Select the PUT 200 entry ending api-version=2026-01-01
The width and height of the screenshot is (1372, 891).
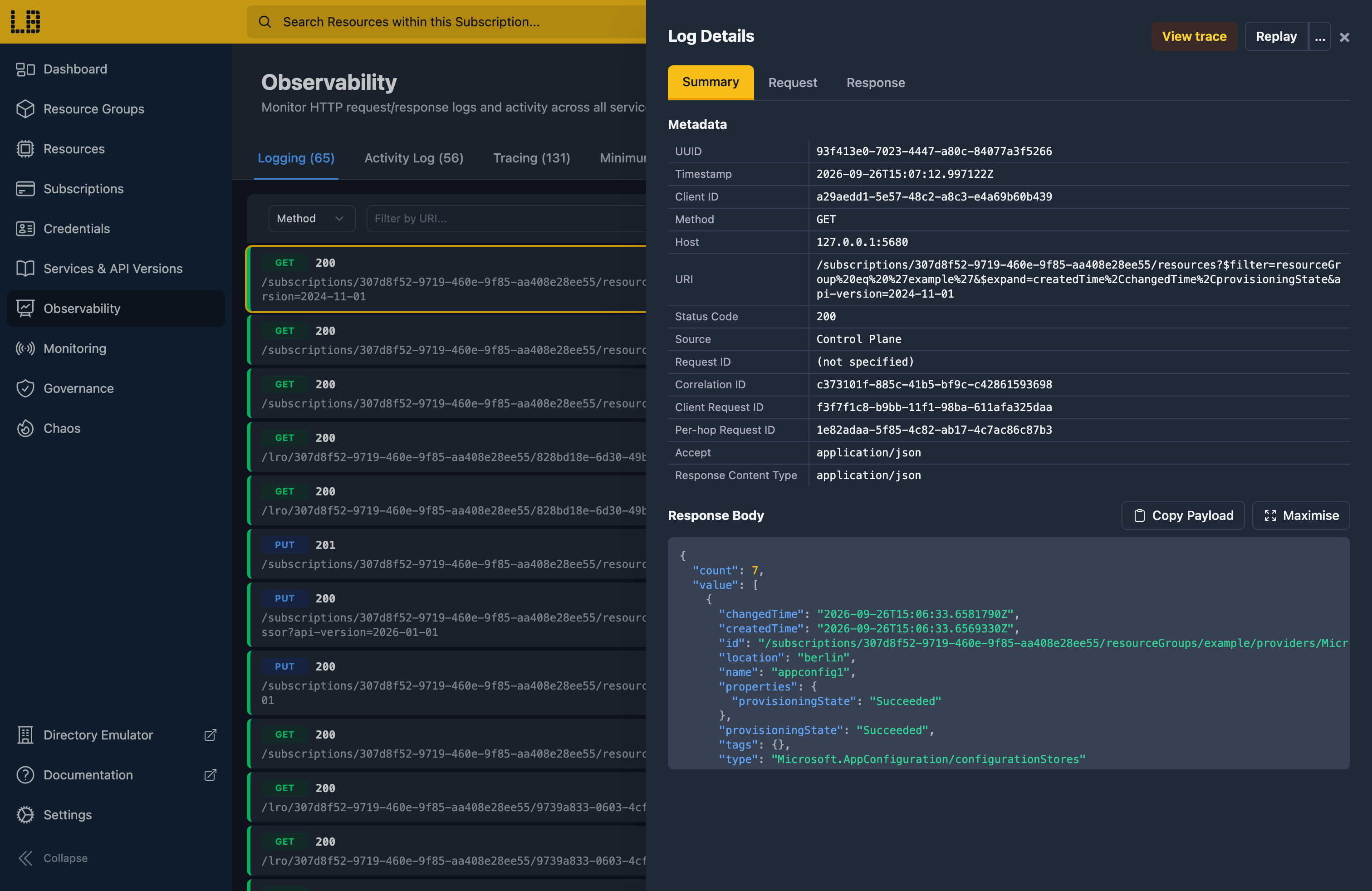tap(447, 615)
